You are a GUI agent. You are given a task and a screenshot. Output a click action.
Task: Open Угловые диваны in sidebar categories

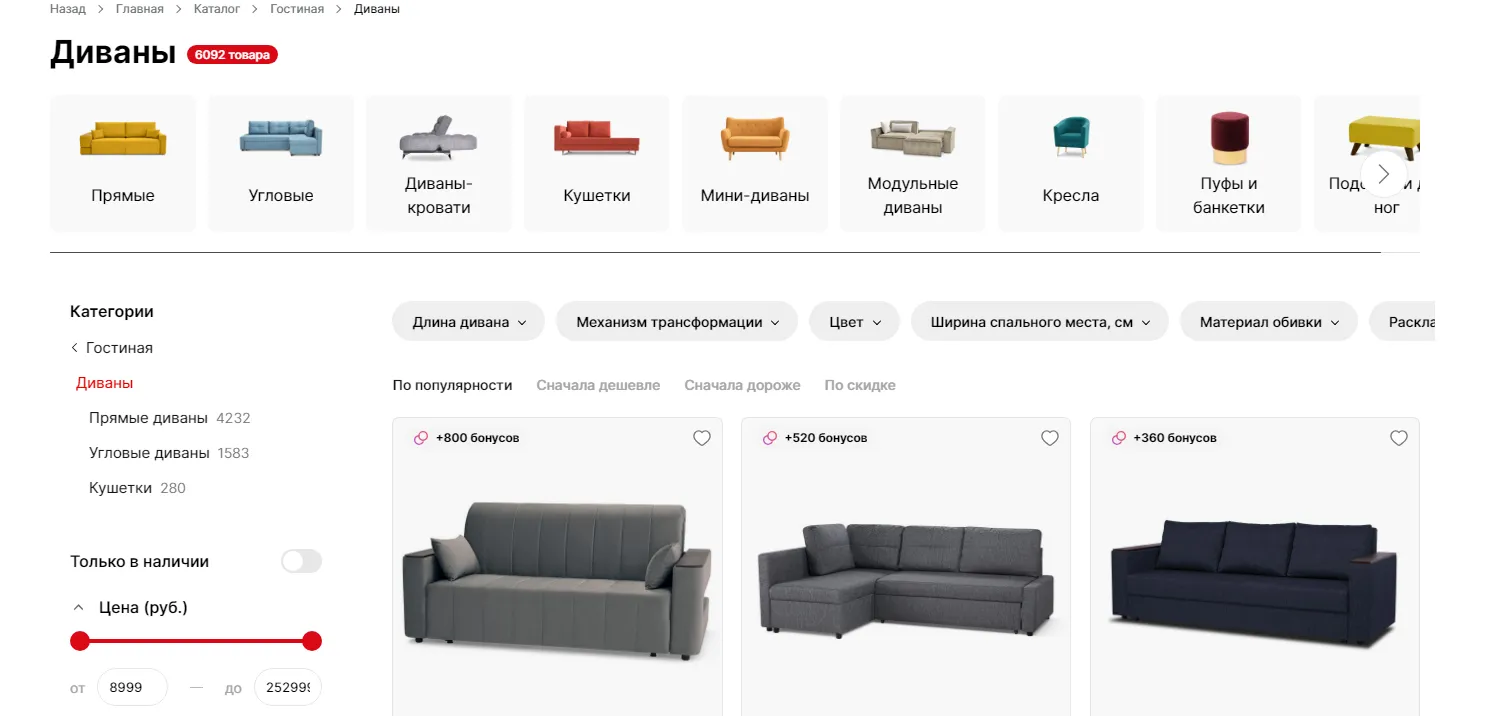click(x=149, y=453)
